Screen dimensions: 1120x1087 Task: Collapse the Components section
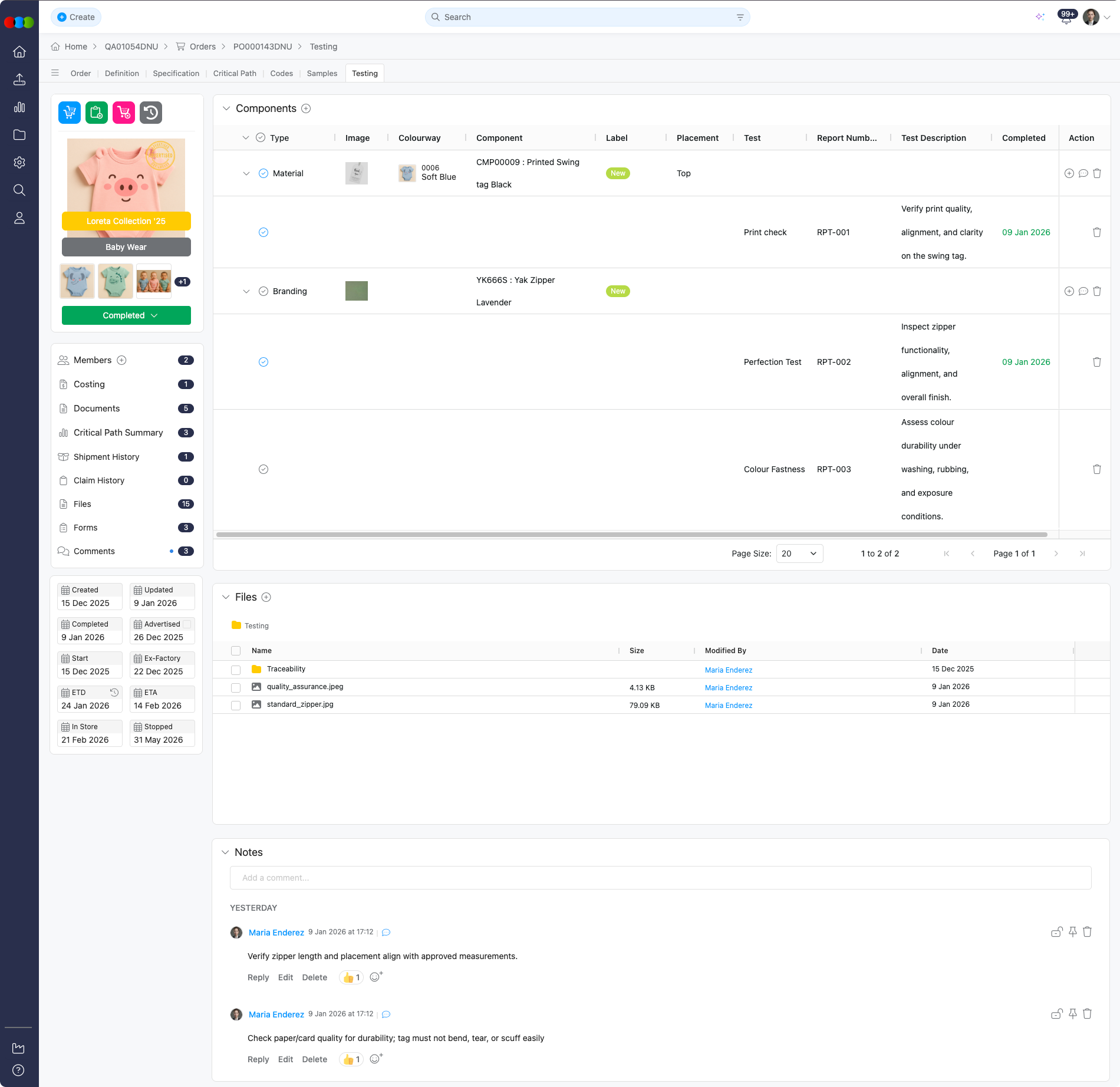(x=226, y=108)
